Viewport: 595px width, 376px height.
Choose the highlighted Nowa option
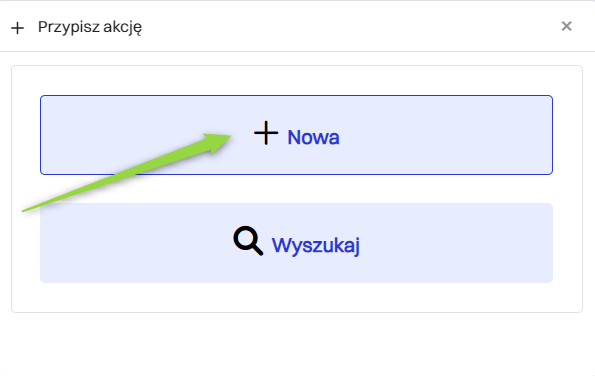[x=296, y=135]
